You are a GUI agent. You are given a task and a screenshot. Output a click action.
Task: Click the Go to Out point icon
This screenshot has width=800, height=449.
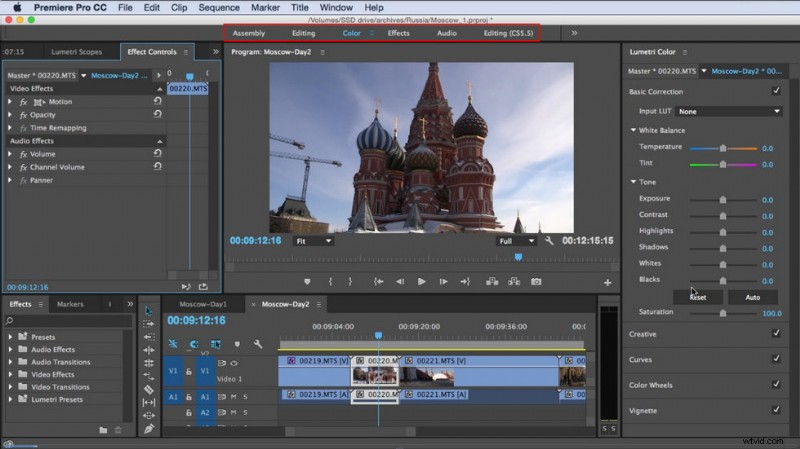465,282
